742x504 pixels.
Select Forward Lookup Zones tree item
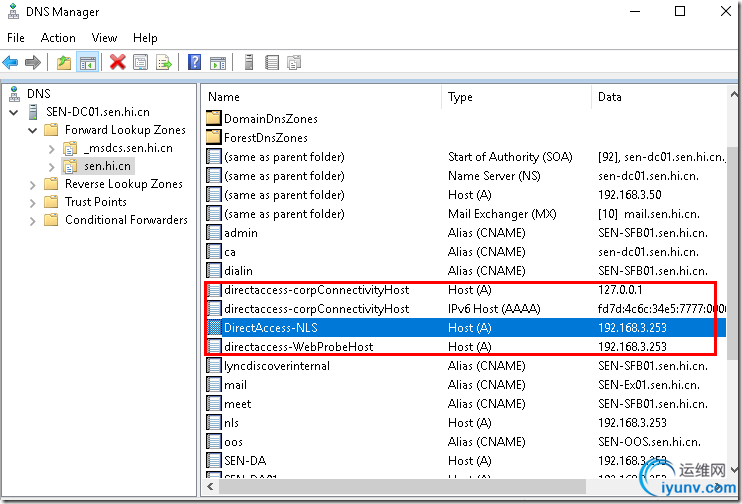click(125, 130)
